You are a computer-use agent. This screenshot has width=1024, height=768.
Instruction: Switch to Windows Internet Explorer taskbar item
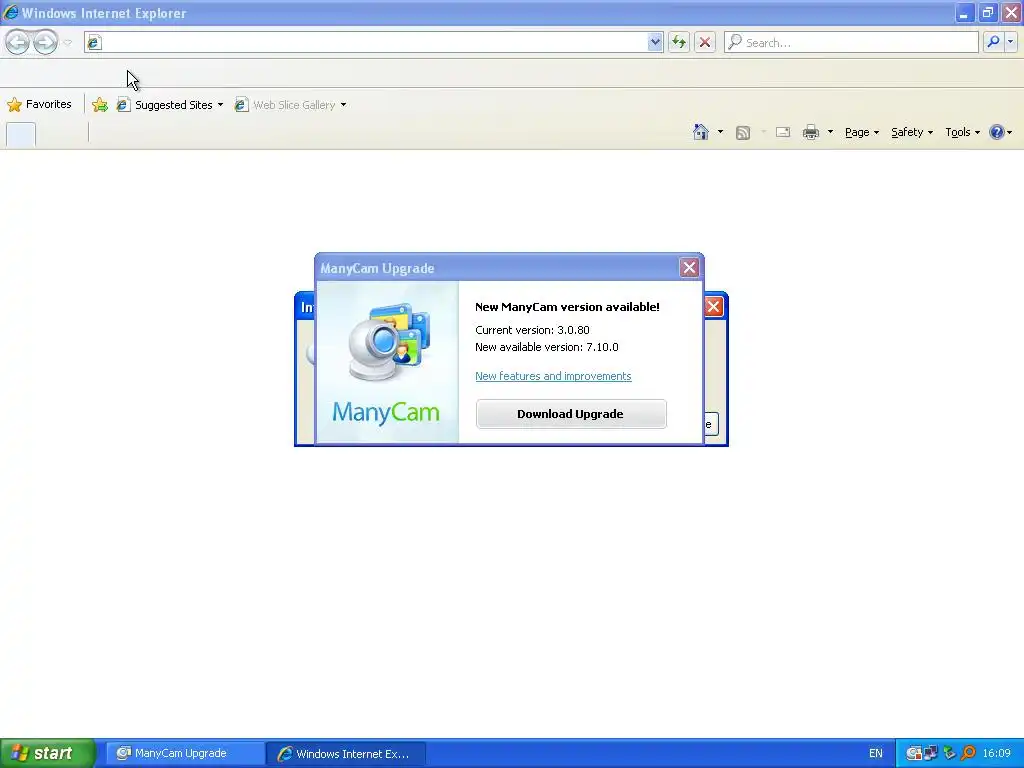pyautogui.click(x=346, y=754)
